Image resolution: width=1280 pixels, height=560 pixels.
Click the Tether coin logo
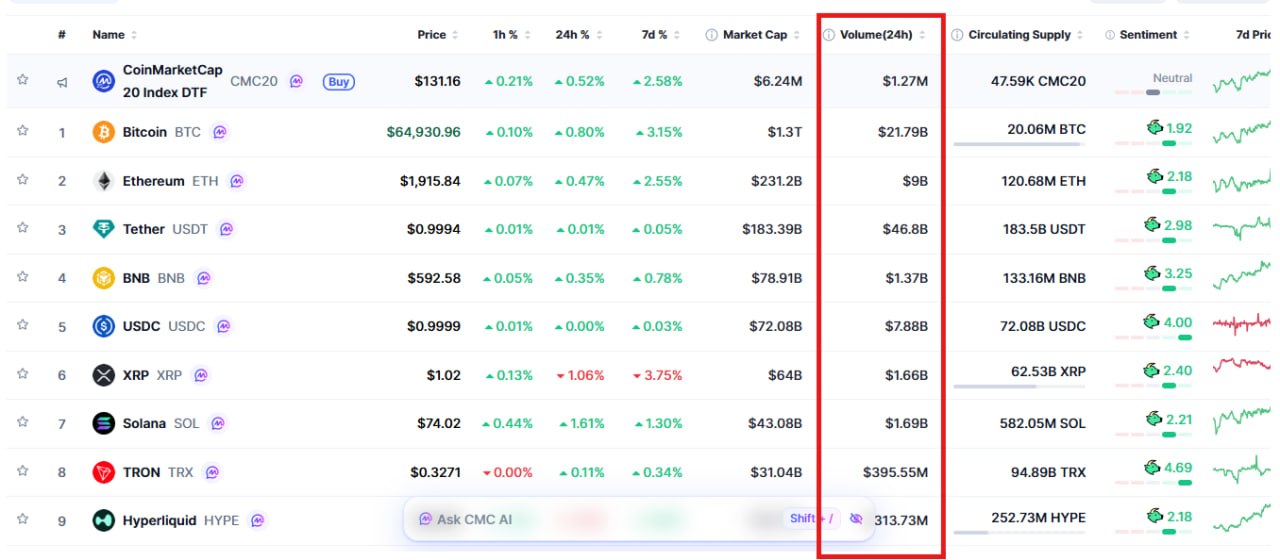pos(104,229)
